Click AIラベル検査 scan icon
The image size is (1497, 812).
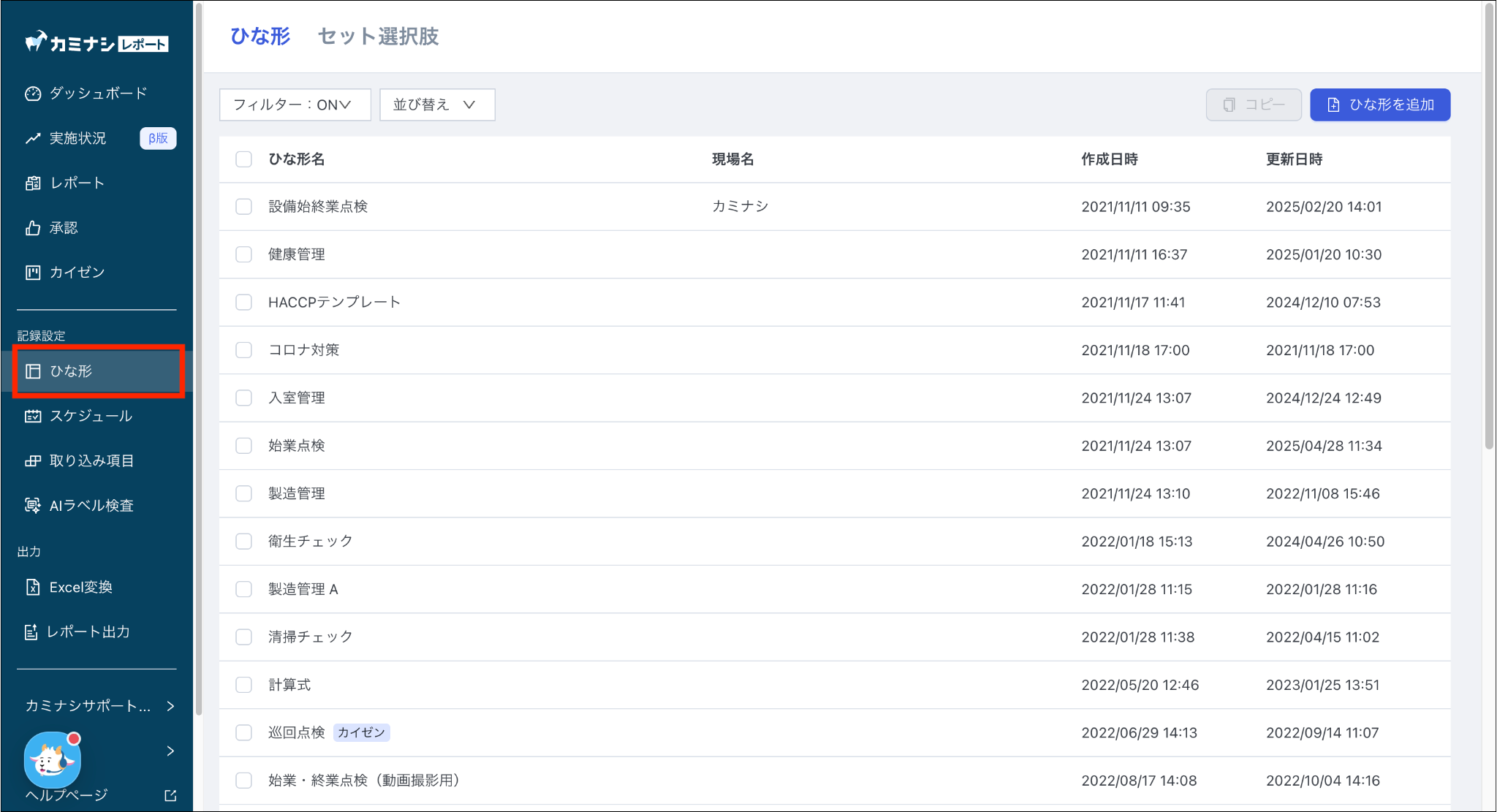[x=32, y=506]
